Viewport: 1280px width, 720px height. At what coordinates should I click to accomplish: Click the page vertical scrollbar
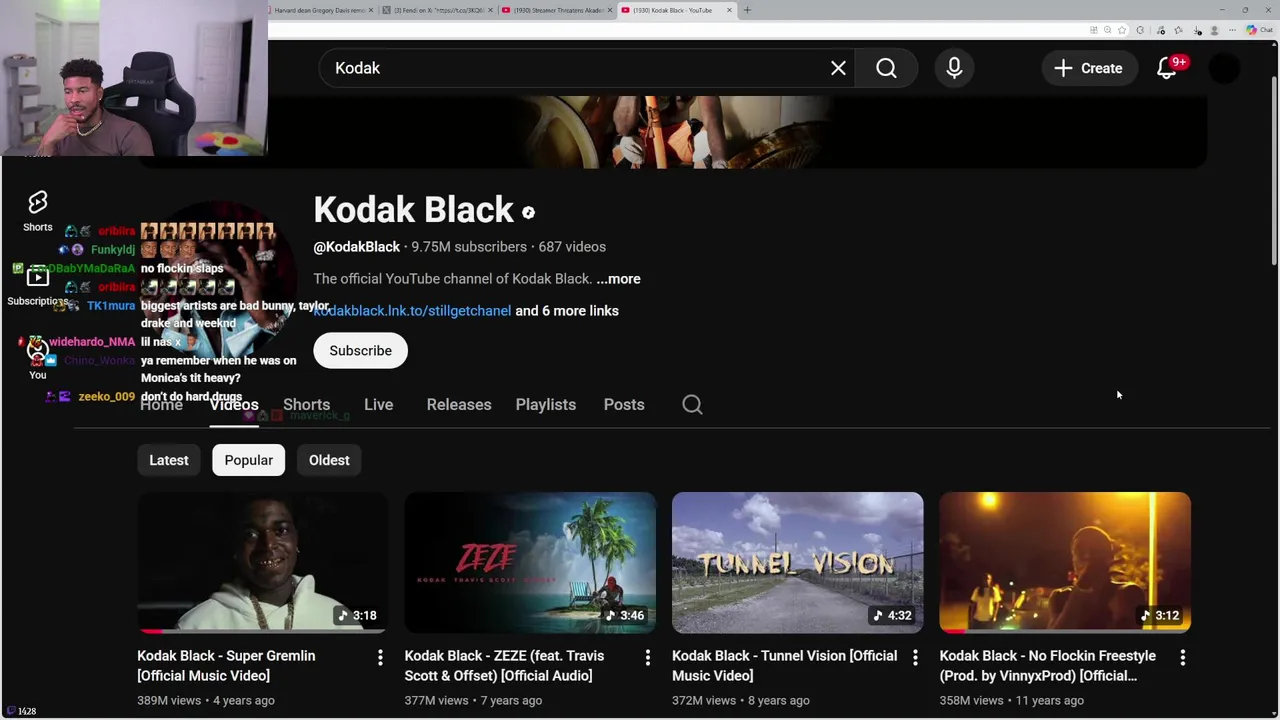click(x=1274, y=170)
